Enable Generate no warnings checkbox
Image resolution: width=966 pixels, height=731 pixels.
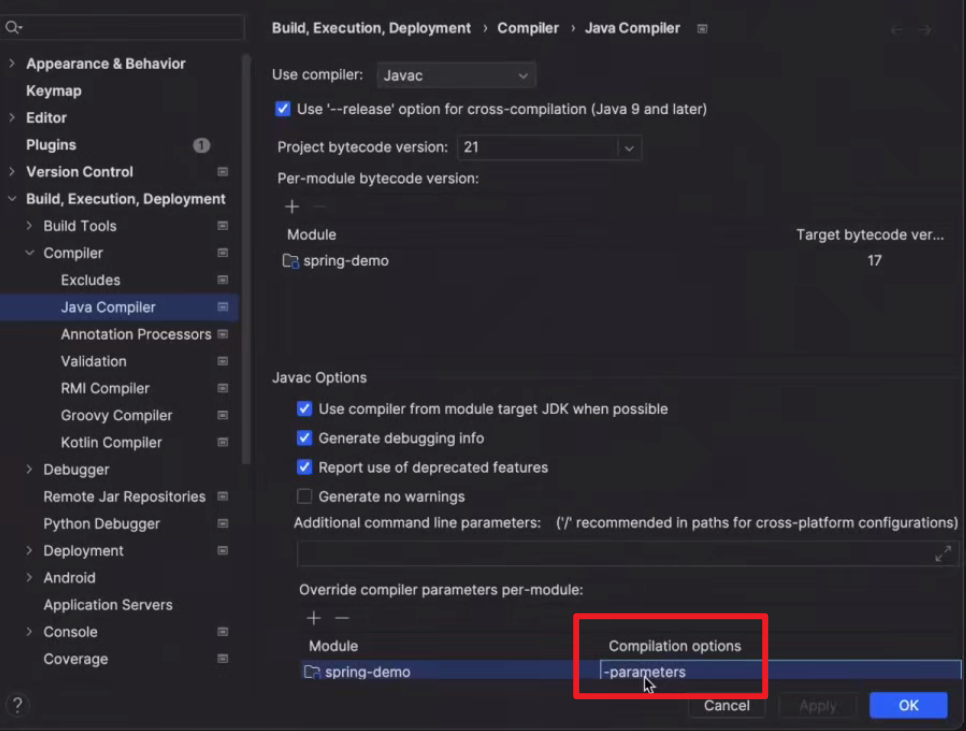[x=305, y=496]
